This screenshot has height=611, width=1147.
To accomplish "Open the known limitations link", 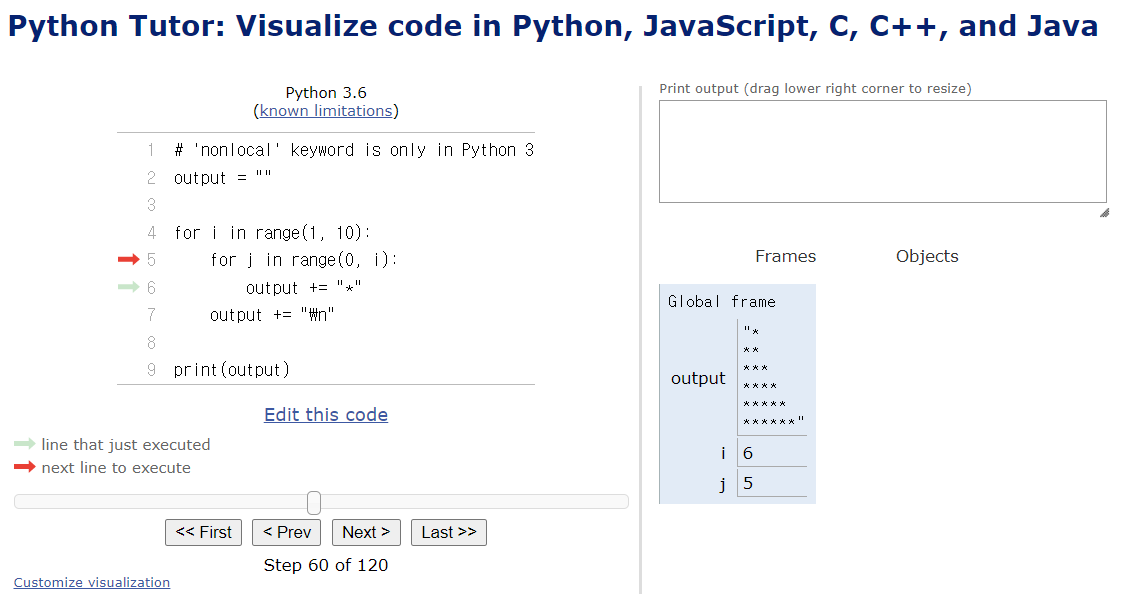I will coord(326,111).
